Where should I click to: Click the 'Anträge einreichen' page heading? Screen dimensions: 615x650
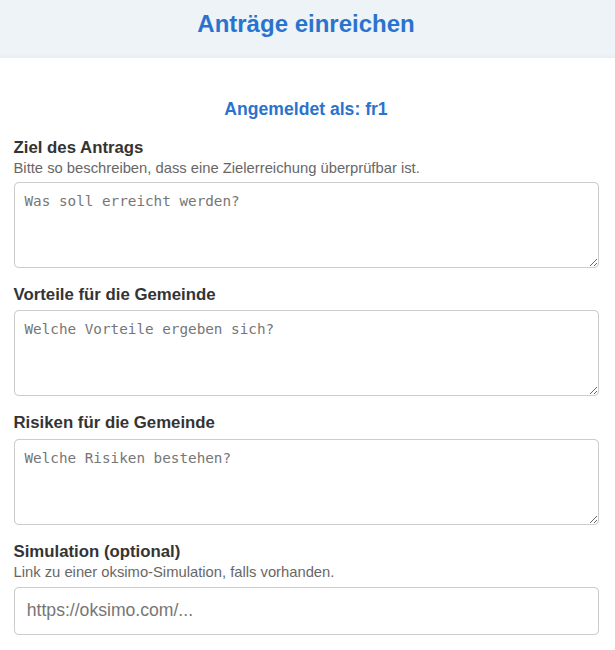306,24
